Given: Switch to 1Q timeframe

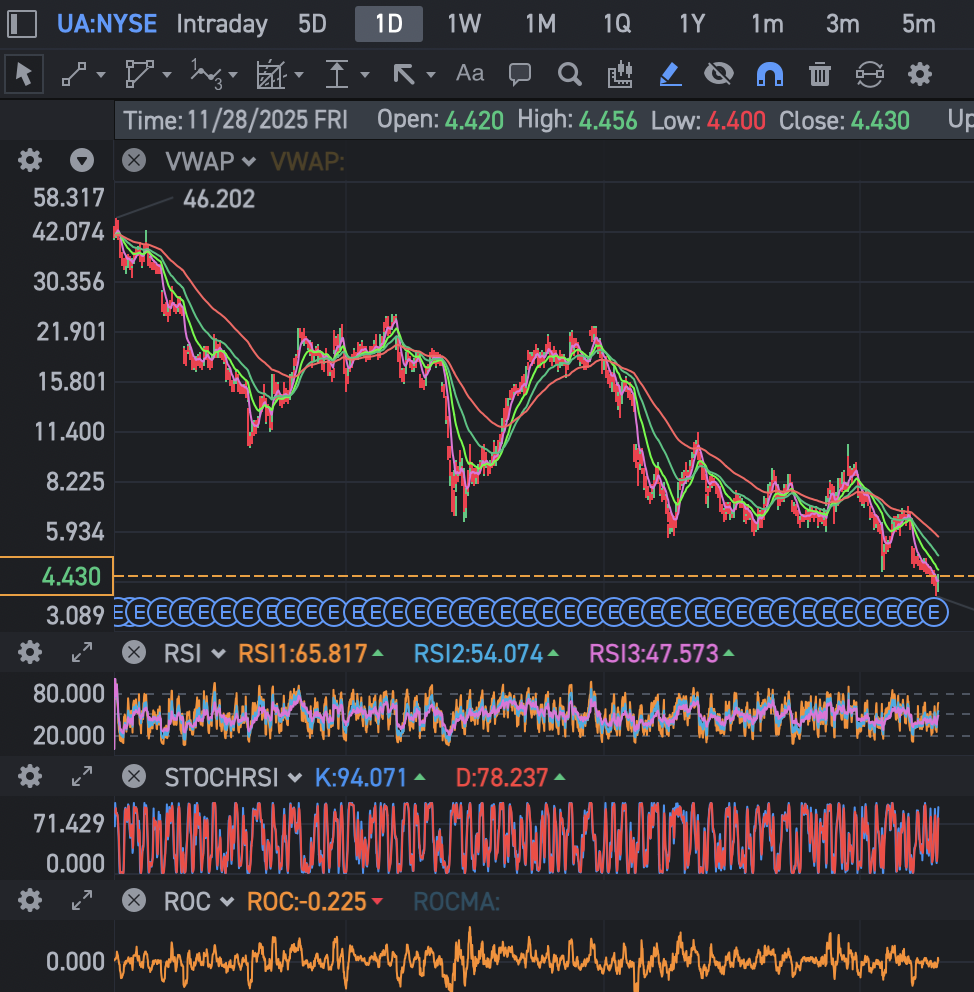Looking at the screenshot, I should coord(617,24).
